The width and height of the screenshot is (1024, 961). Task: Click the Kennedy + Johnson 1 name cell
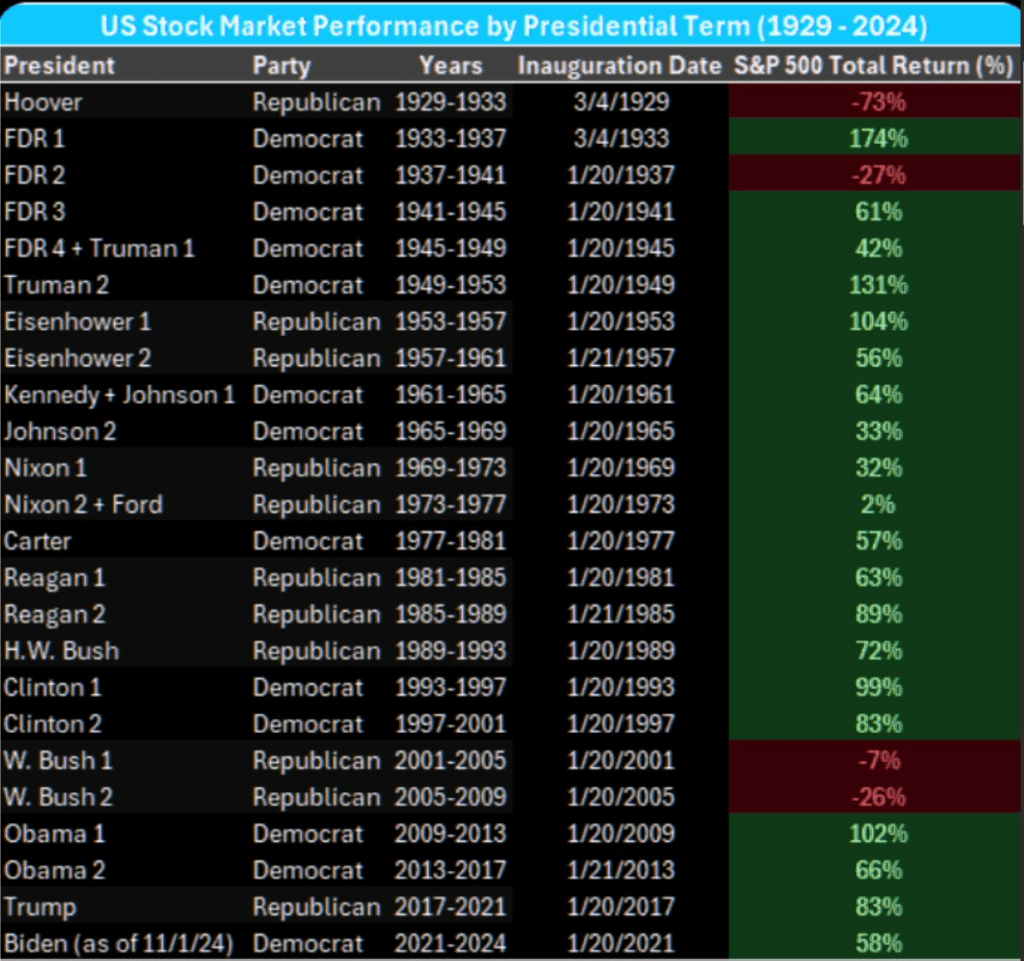(x=120, y=394)
